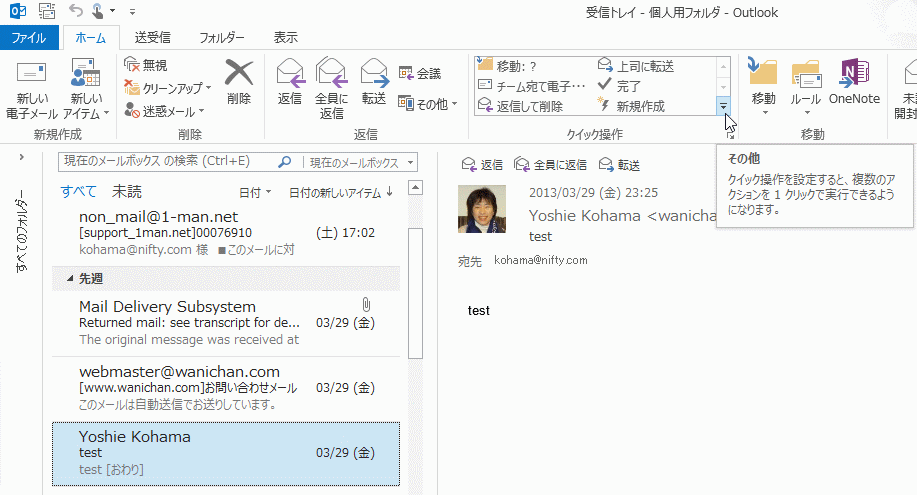Open the クリーンアップ dropdown
The image size is (917, 495).
pyautogui.click(x=168, y=88)
